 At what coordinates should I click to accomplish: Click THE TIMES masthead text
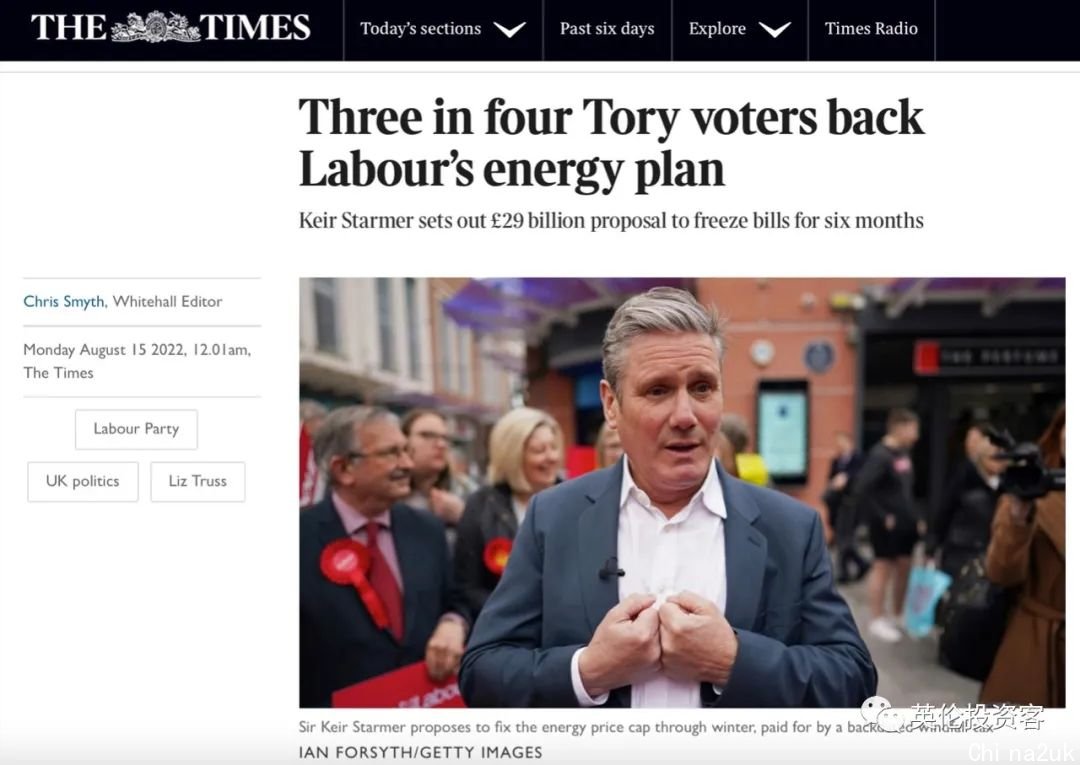pos(170,27)
